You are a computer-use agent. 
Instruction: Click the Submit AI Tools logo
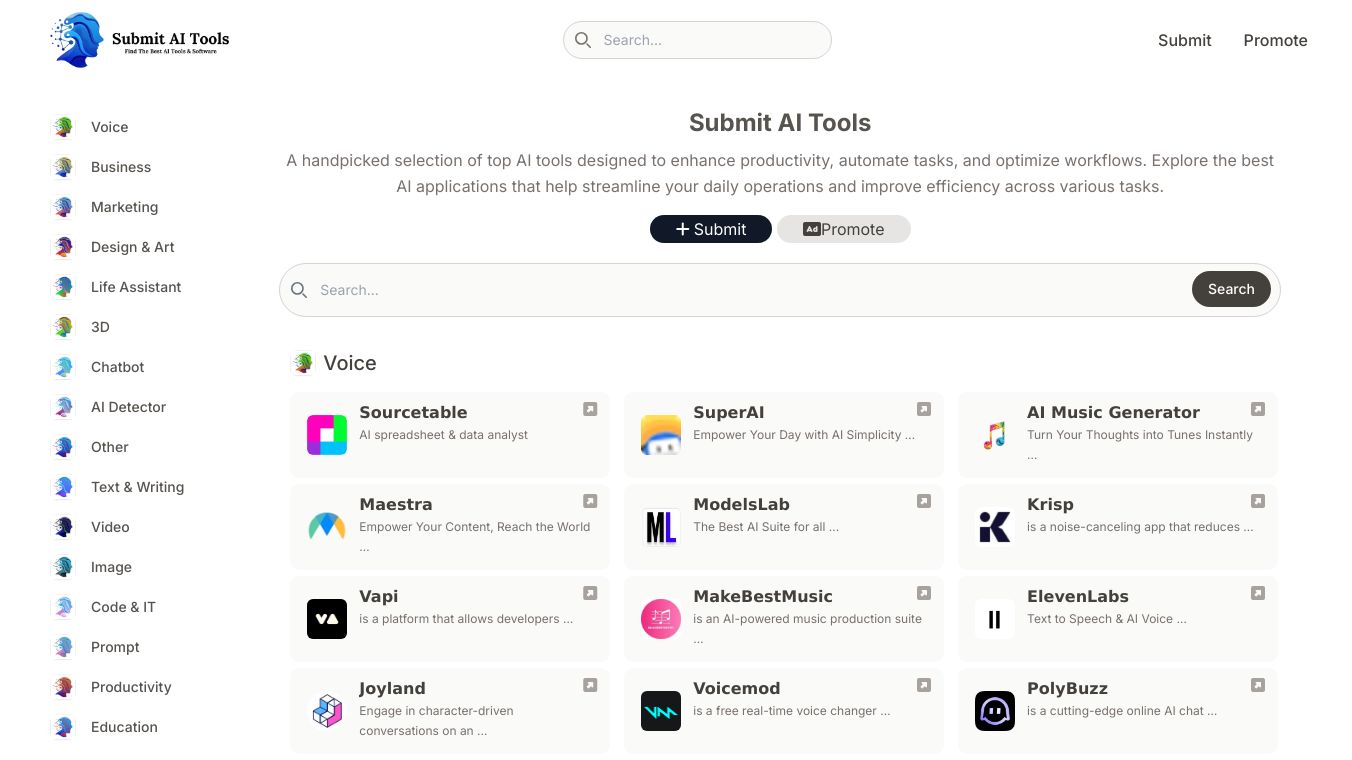tap(140, 40)
